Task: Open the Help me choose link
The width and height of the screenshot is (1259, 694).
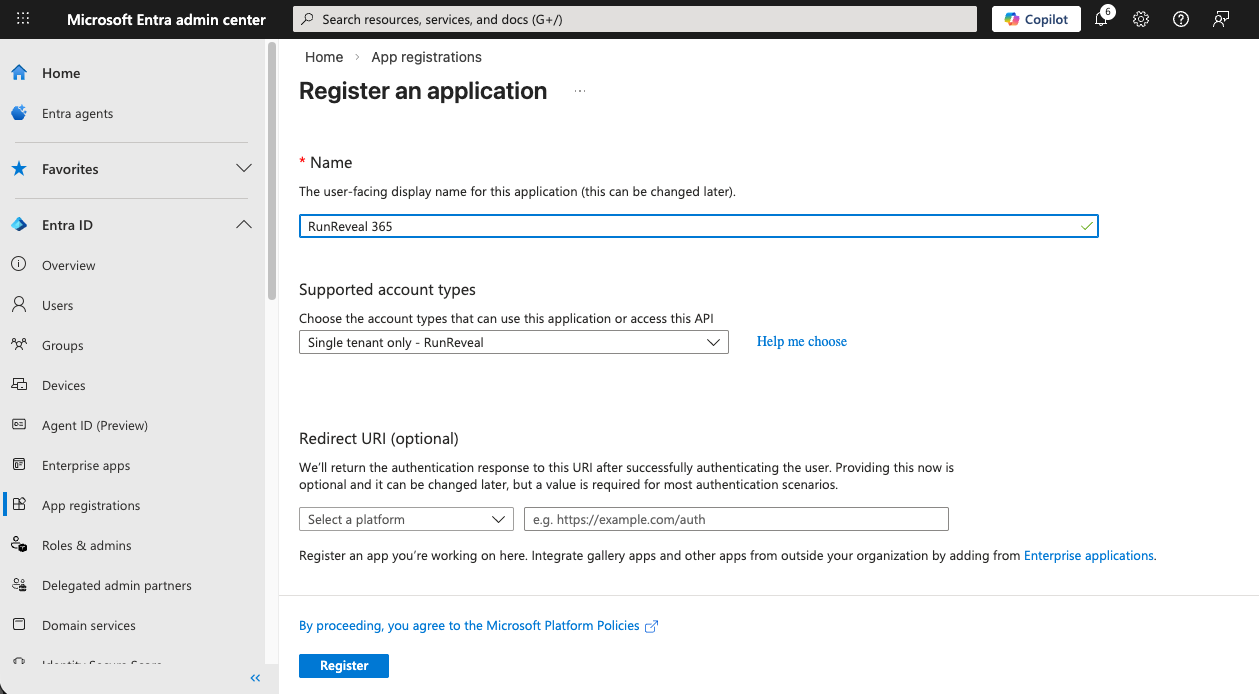Action: (801, 341)
